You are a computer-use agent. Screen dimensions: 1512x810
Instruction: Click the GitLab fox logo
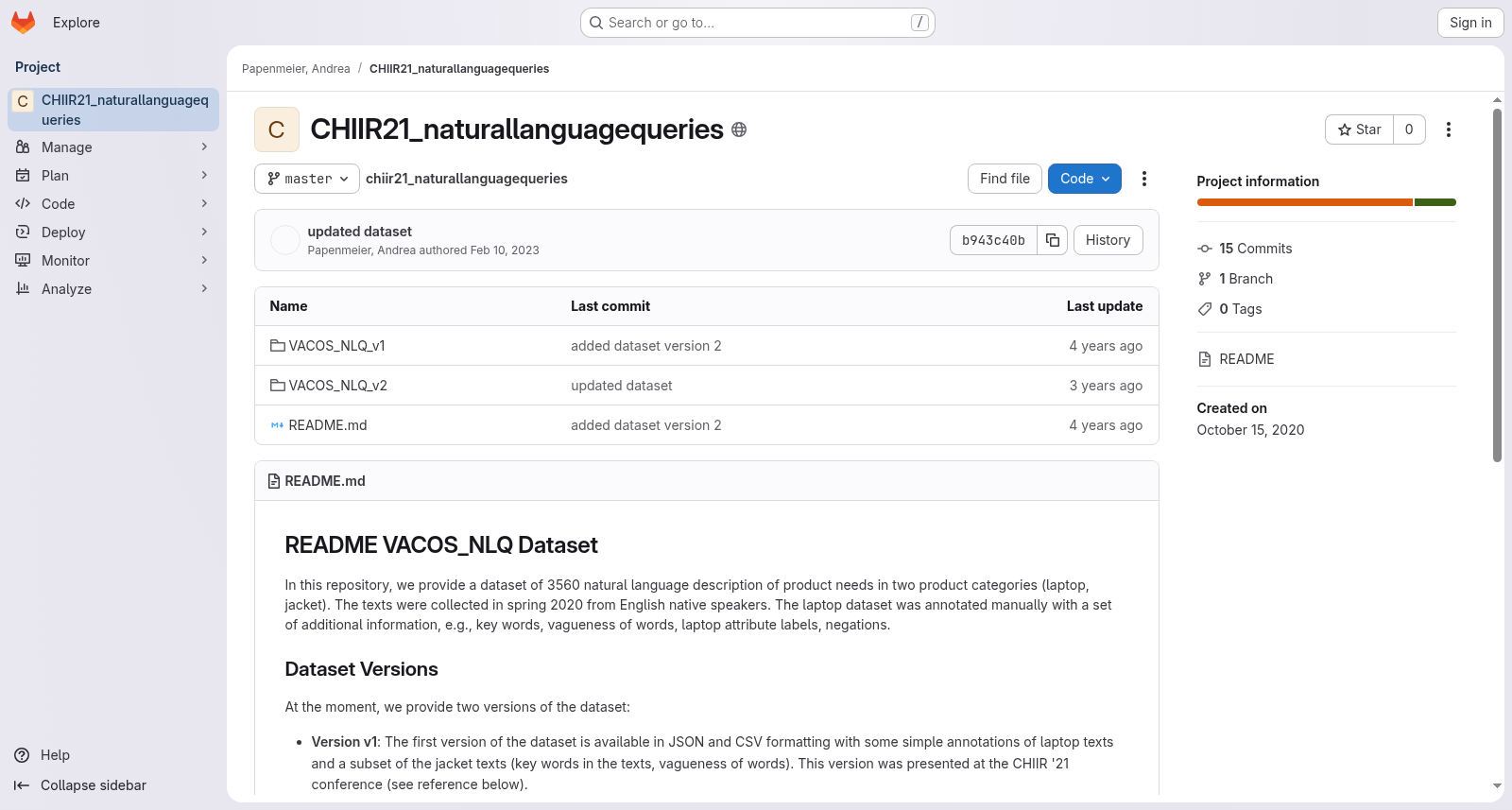coord(24,23)
